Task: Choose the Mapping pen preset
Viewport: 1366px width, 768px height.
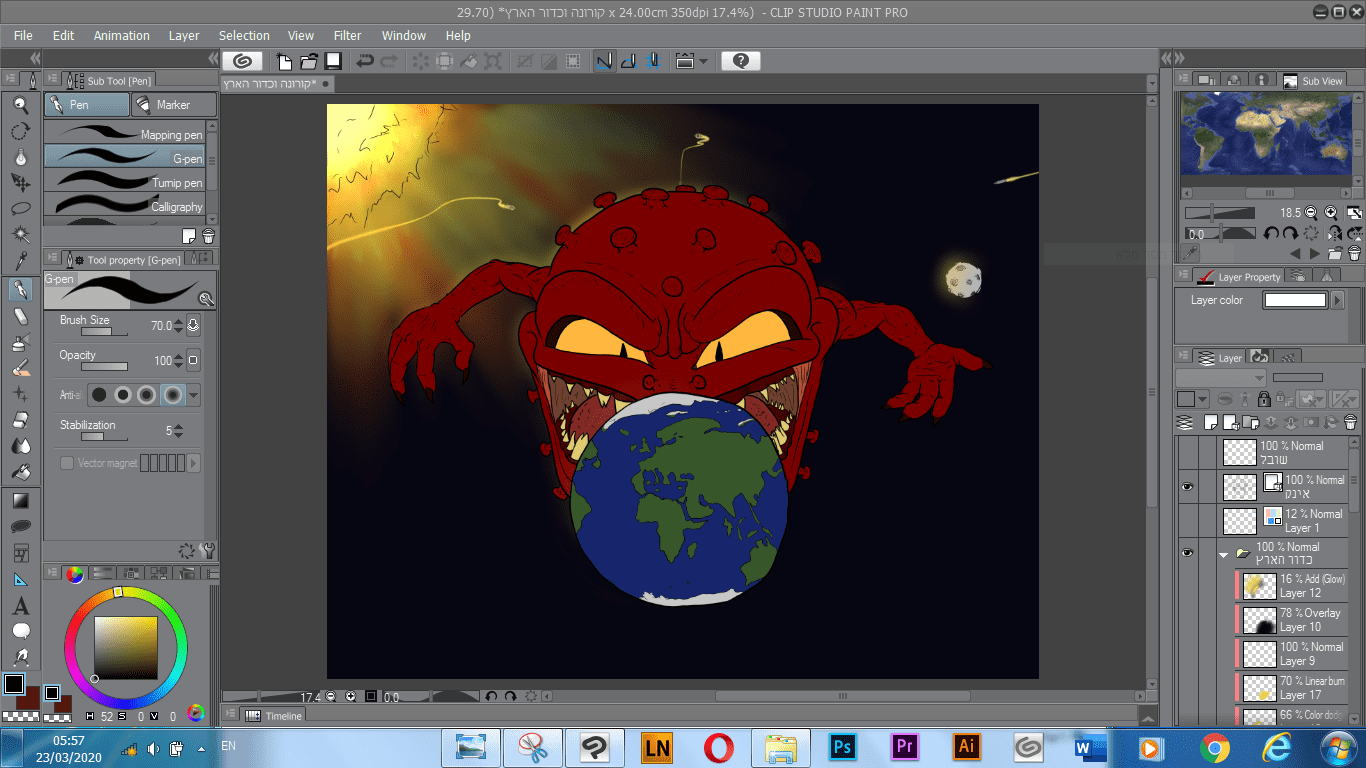Action: pos(130,134)
